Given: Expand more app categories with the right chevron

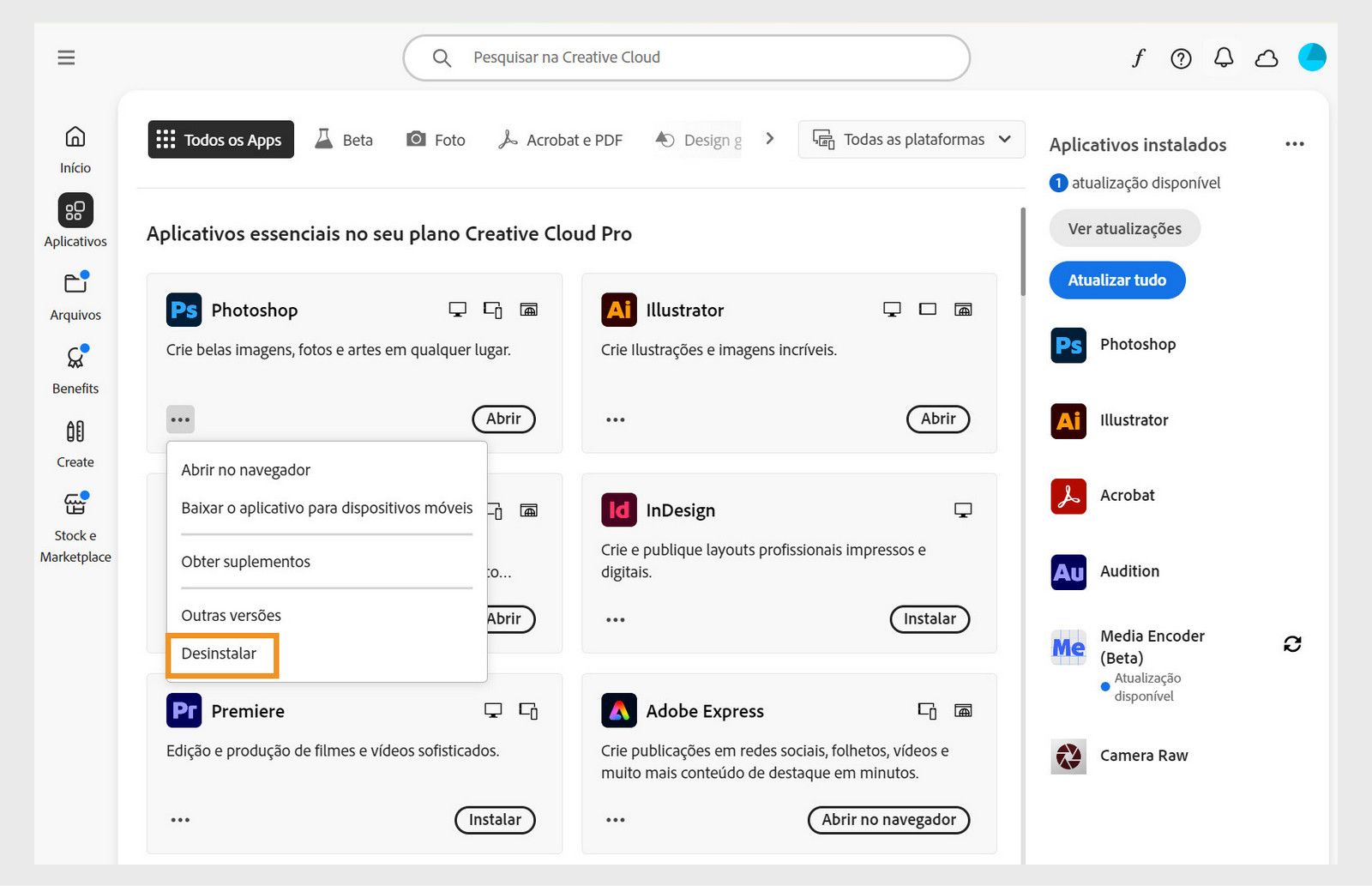Looking at the screenshot, I should point(769,138).
